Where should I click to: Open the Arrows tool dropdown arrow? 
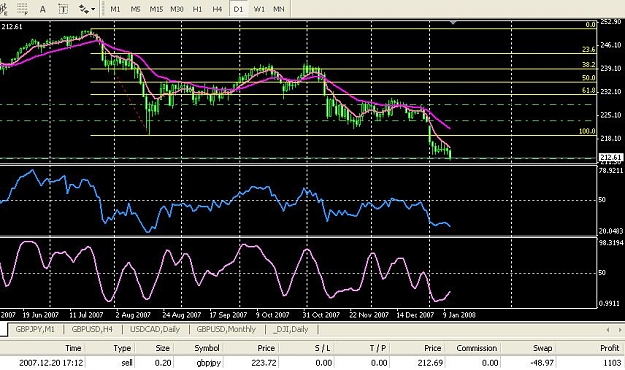93,9
